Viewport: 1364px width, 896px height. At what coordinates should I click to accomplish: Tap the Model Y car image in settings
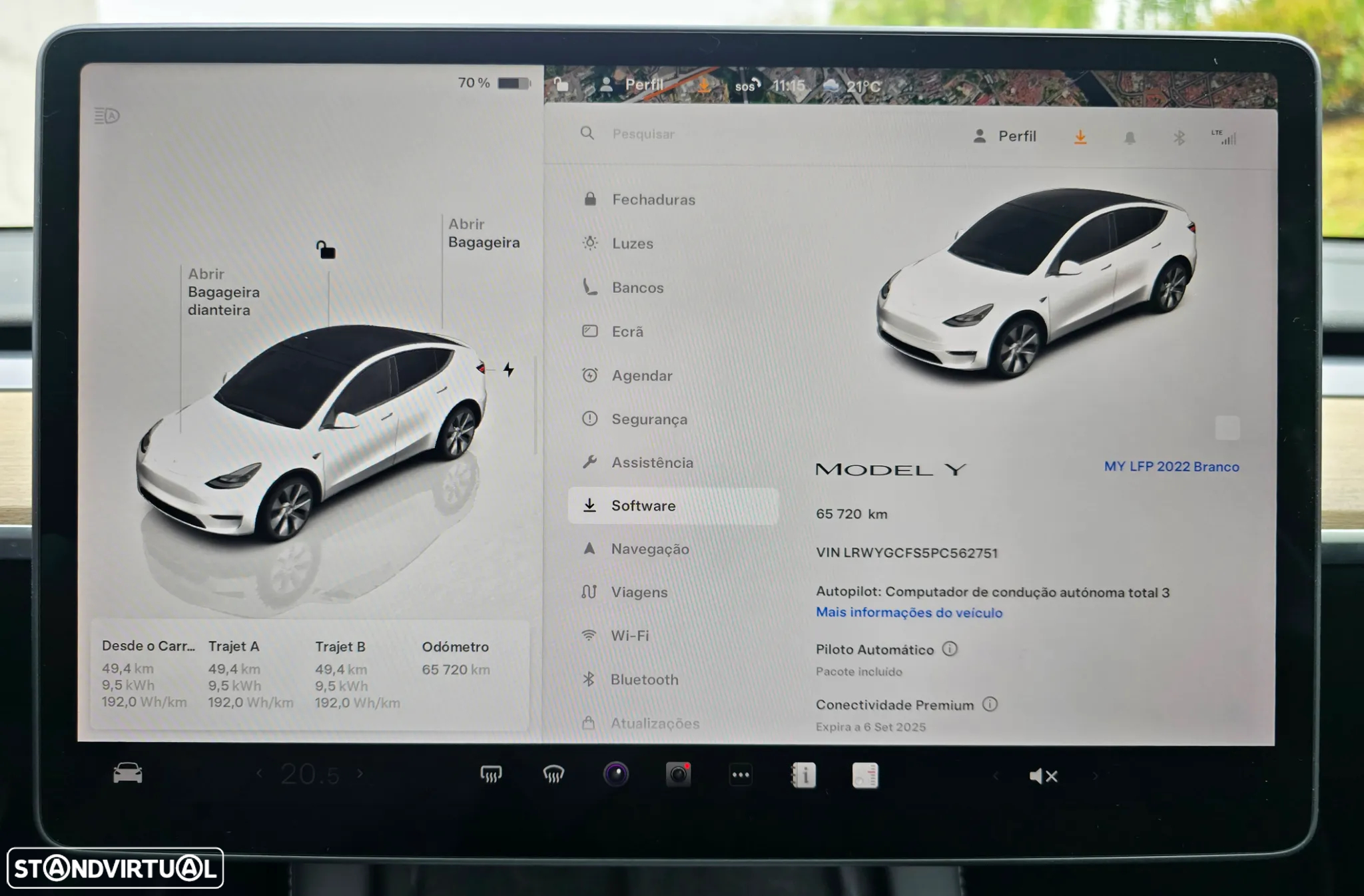[1036, 283]
